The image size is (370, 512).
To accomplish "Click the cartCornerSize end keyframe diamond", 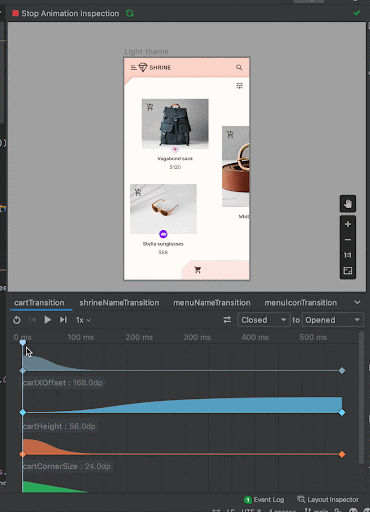I will coord(342,454).
